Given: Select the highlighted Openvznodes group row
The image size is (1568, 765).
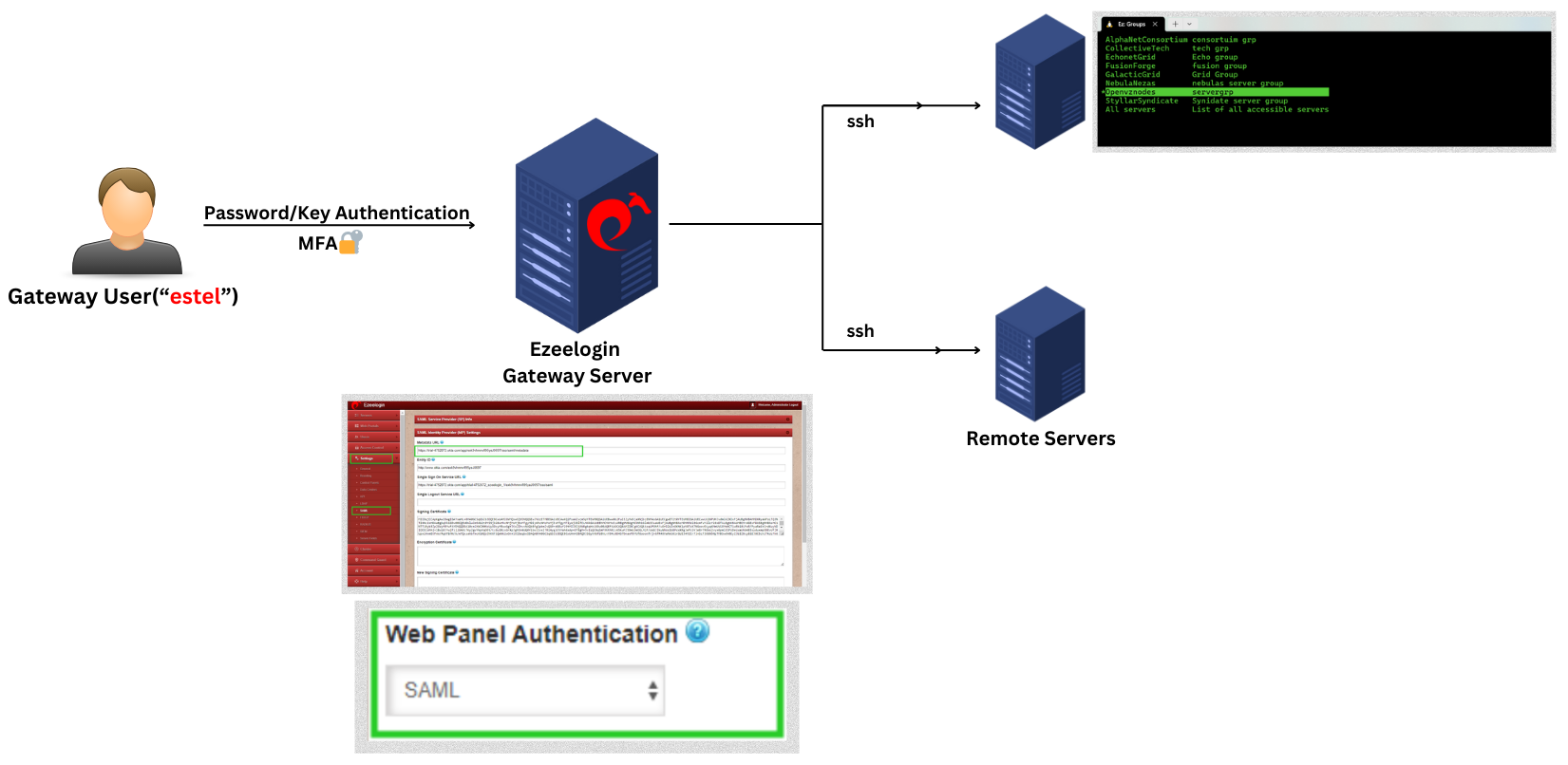Looking at the screenshot, I should pyautogui.click(x=1217, y=92).
